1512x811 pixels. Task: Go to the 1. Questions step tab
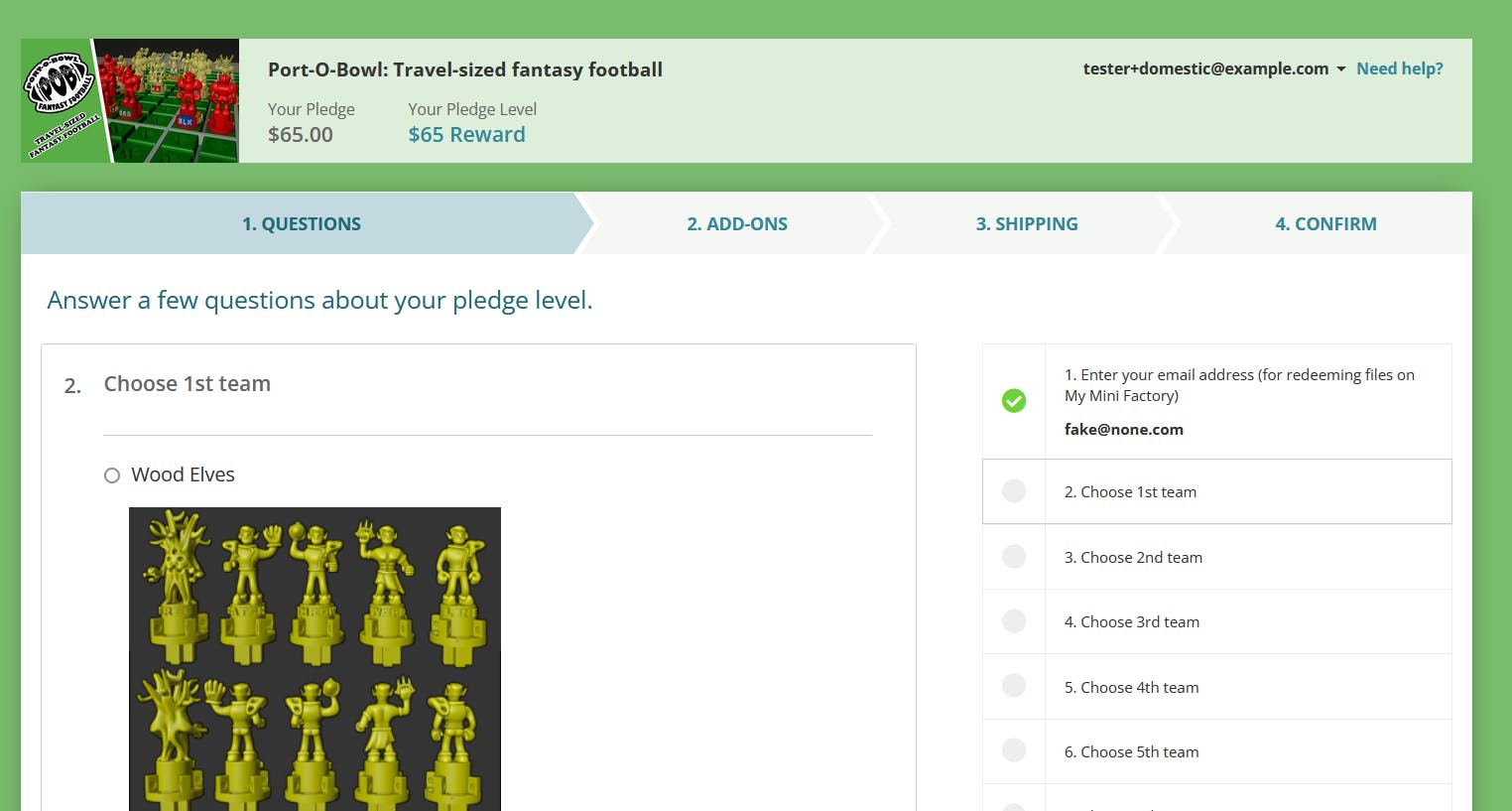click(302, 224)
